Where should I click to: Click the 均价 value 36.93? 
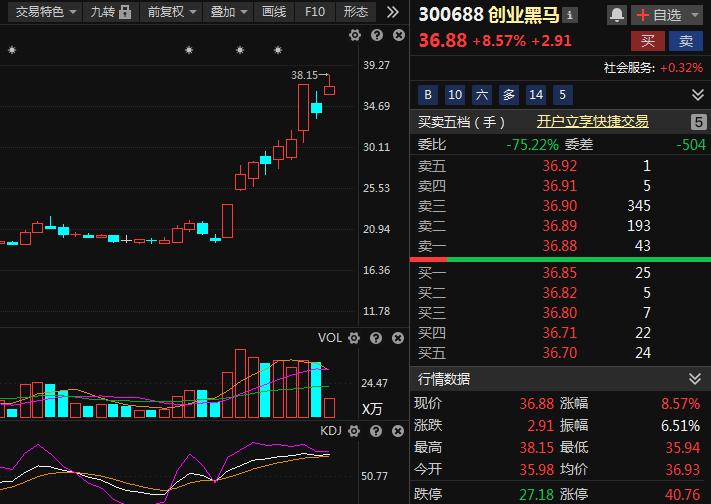[x=682, y=470]
